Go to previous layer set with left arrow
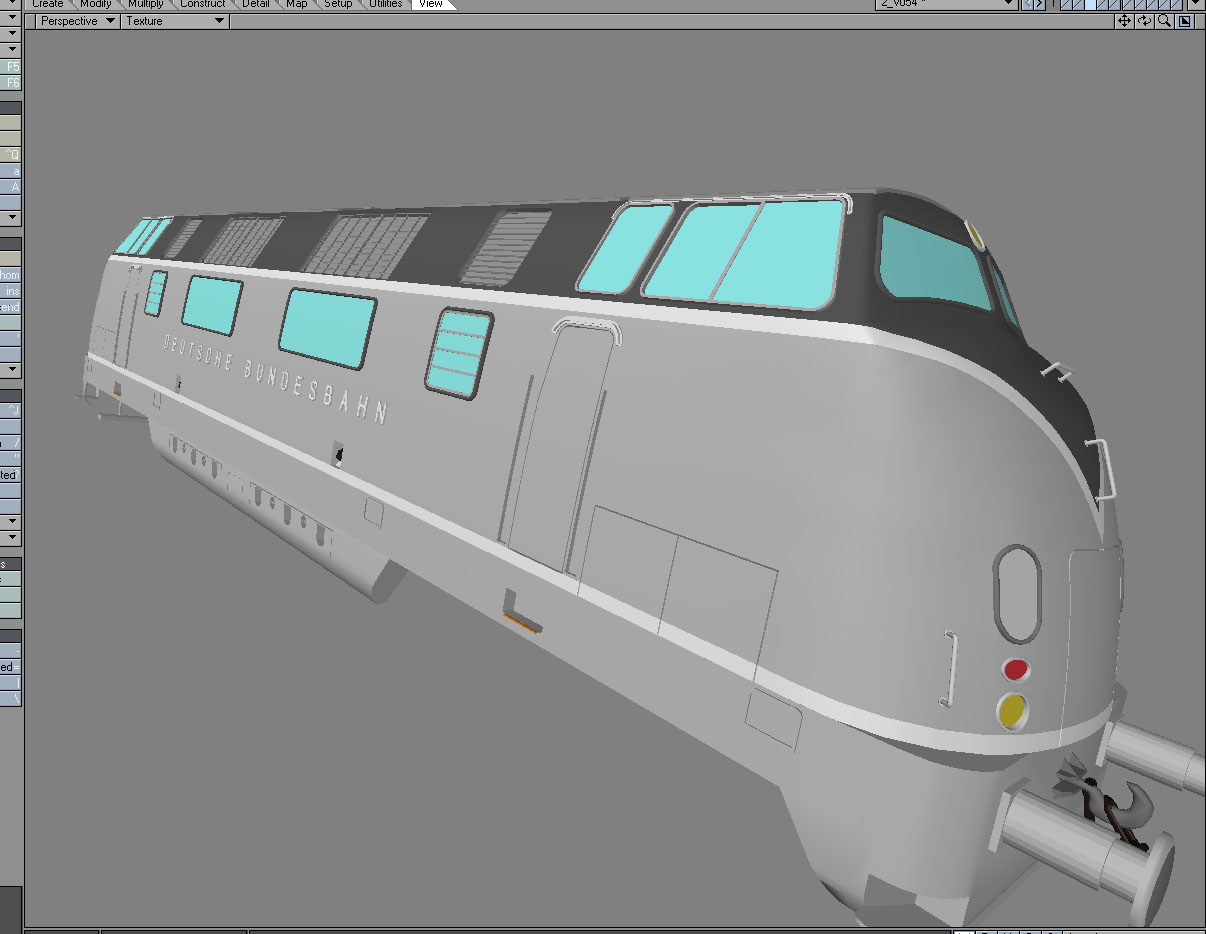Image resolution: width=1206 pixels, height=934 pixels. pyautogui.click(x=1028, y=4)
